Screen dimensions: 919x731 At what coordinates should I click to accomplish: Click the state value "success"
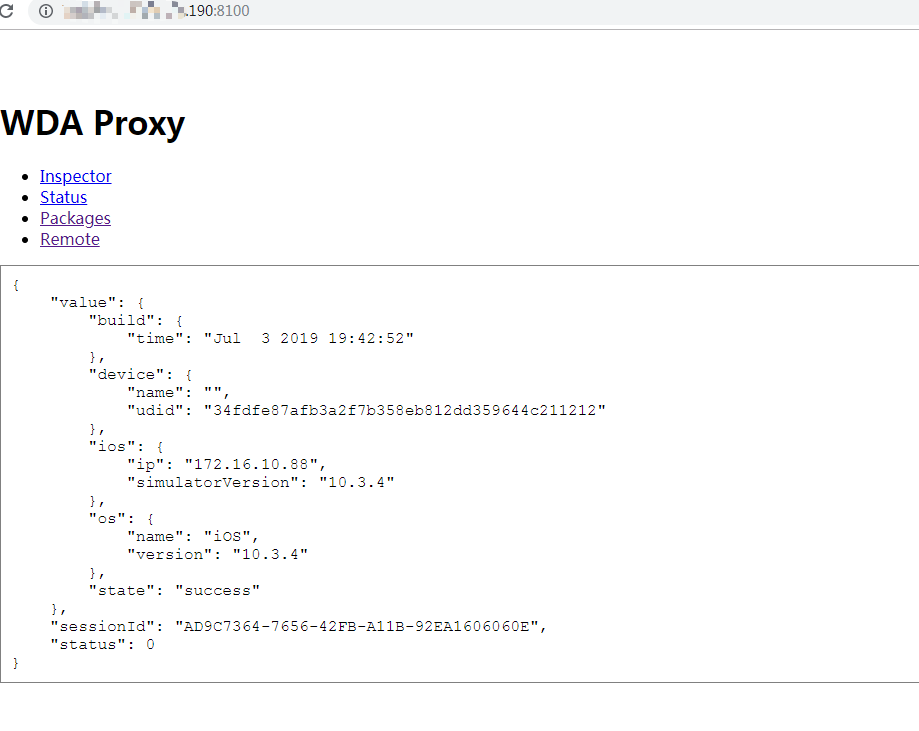coord(217,590)
